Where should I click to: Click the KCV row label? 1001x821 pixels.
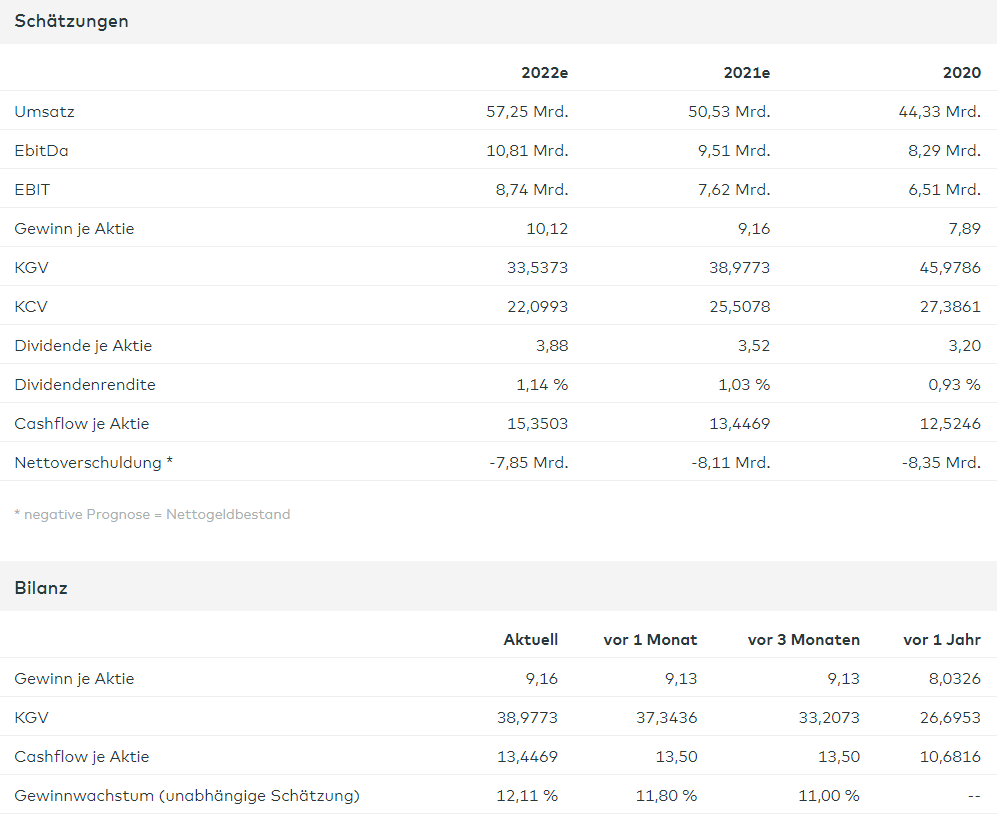31,307
